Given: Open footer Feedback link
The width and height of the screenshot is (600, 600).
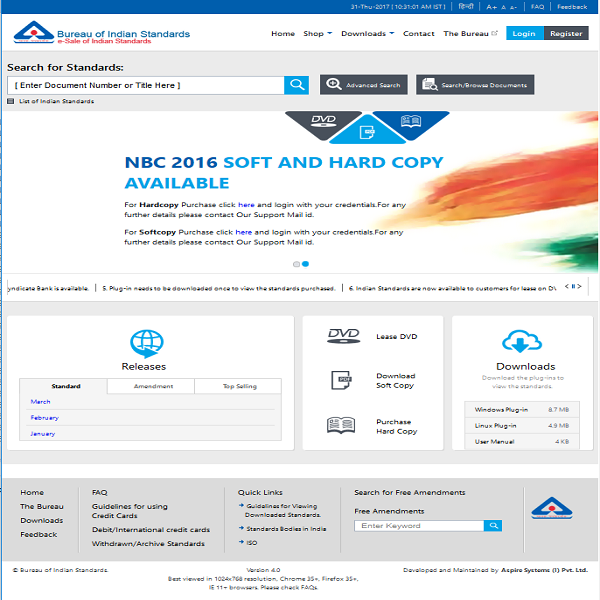Looking at the screenshot, I should coord(39,534).
